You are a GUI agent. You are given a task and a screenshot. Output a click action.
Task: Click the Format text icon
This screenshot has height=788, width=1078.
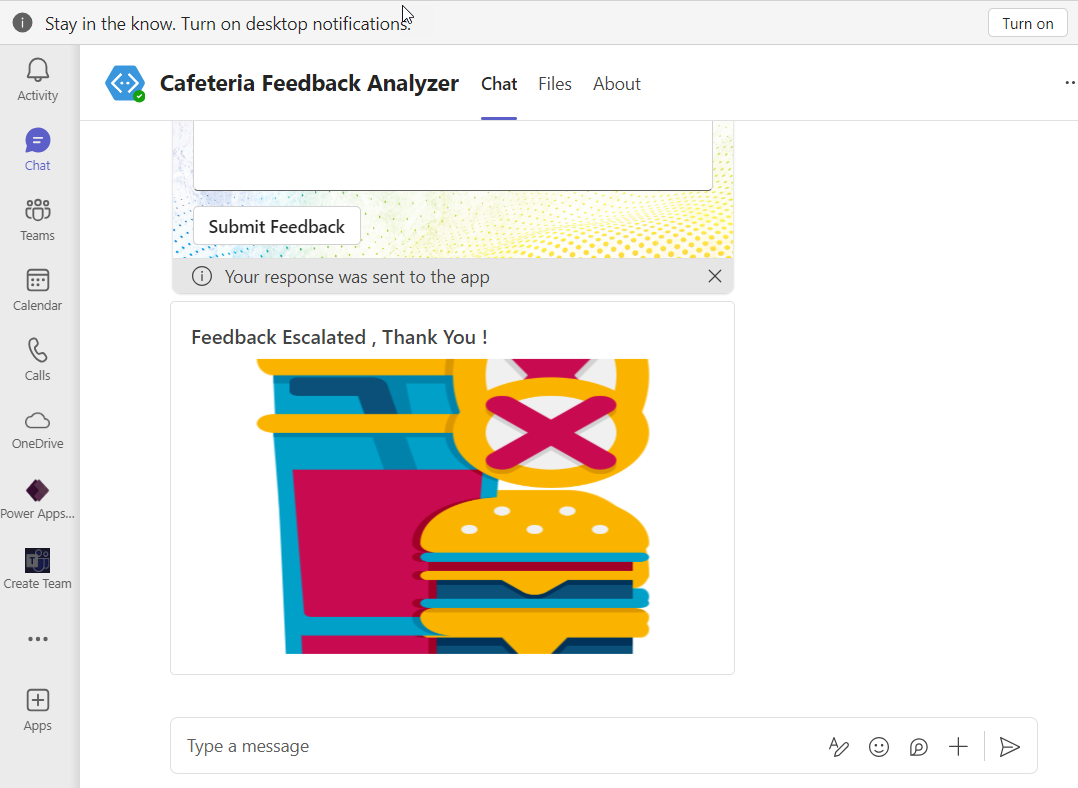(839, 746)
